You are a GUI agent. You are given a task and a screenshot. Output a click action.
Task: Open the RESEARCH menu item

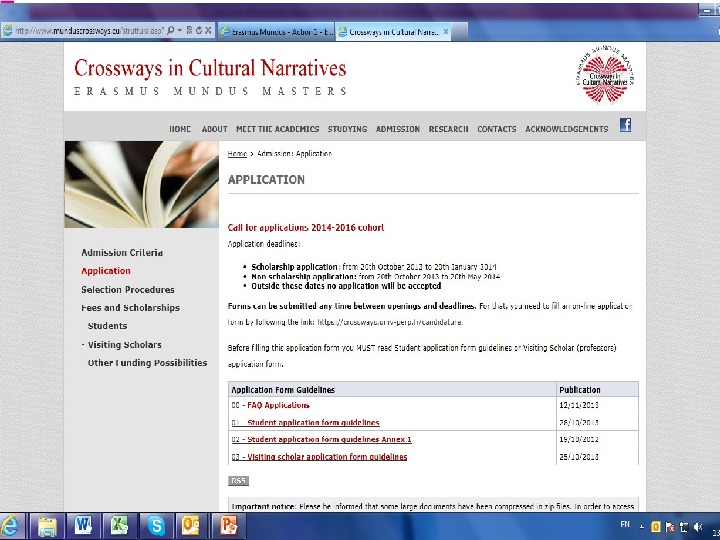[448, 129]
